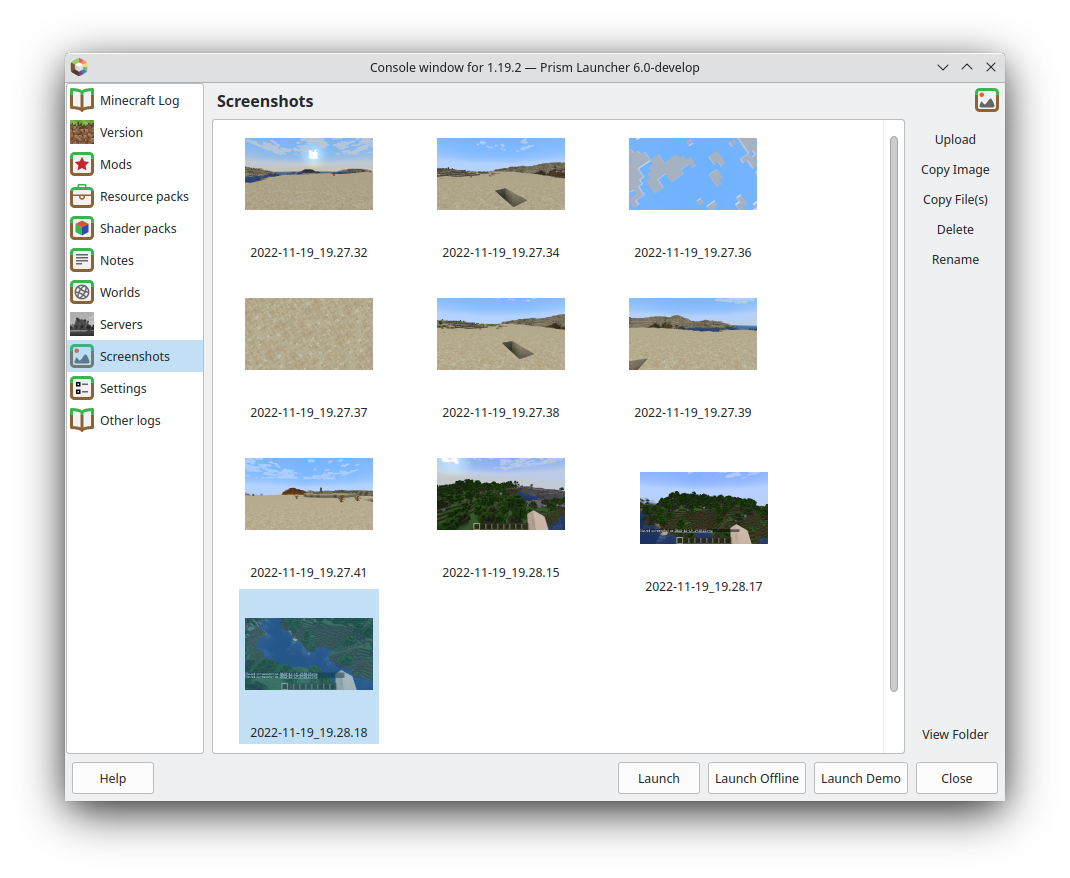Click the screenshots list scrollbar

coord(893,400)
